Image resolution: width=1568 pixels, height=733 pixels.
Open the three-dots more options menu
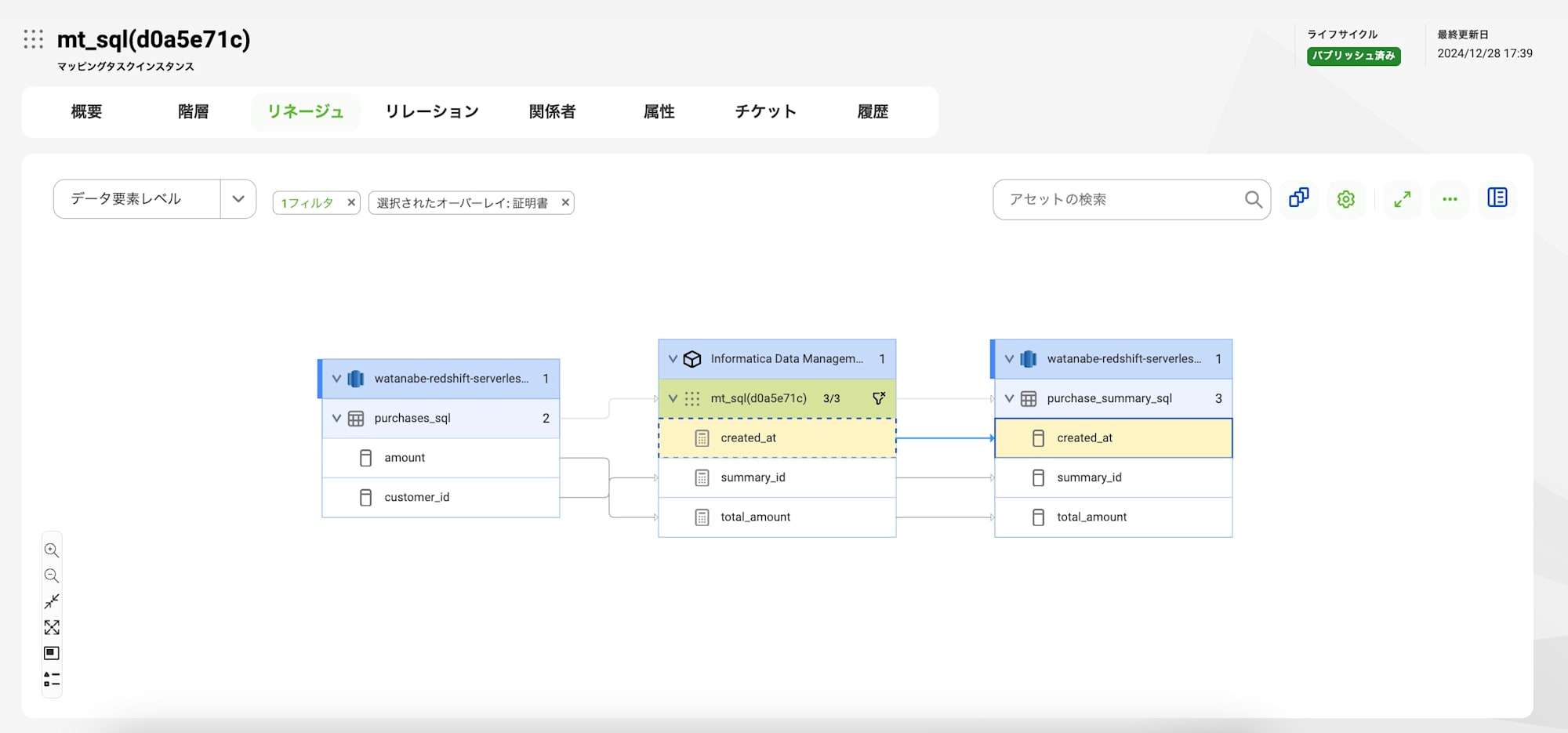tap(1450, 199)
